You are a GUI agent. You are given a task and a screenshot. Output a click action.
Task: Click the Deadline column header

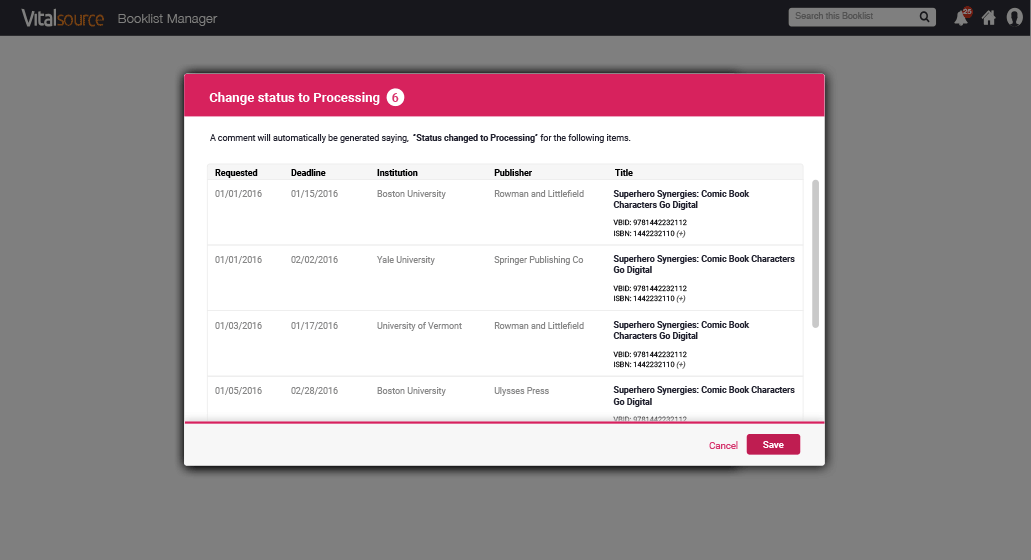coord(308,173)
